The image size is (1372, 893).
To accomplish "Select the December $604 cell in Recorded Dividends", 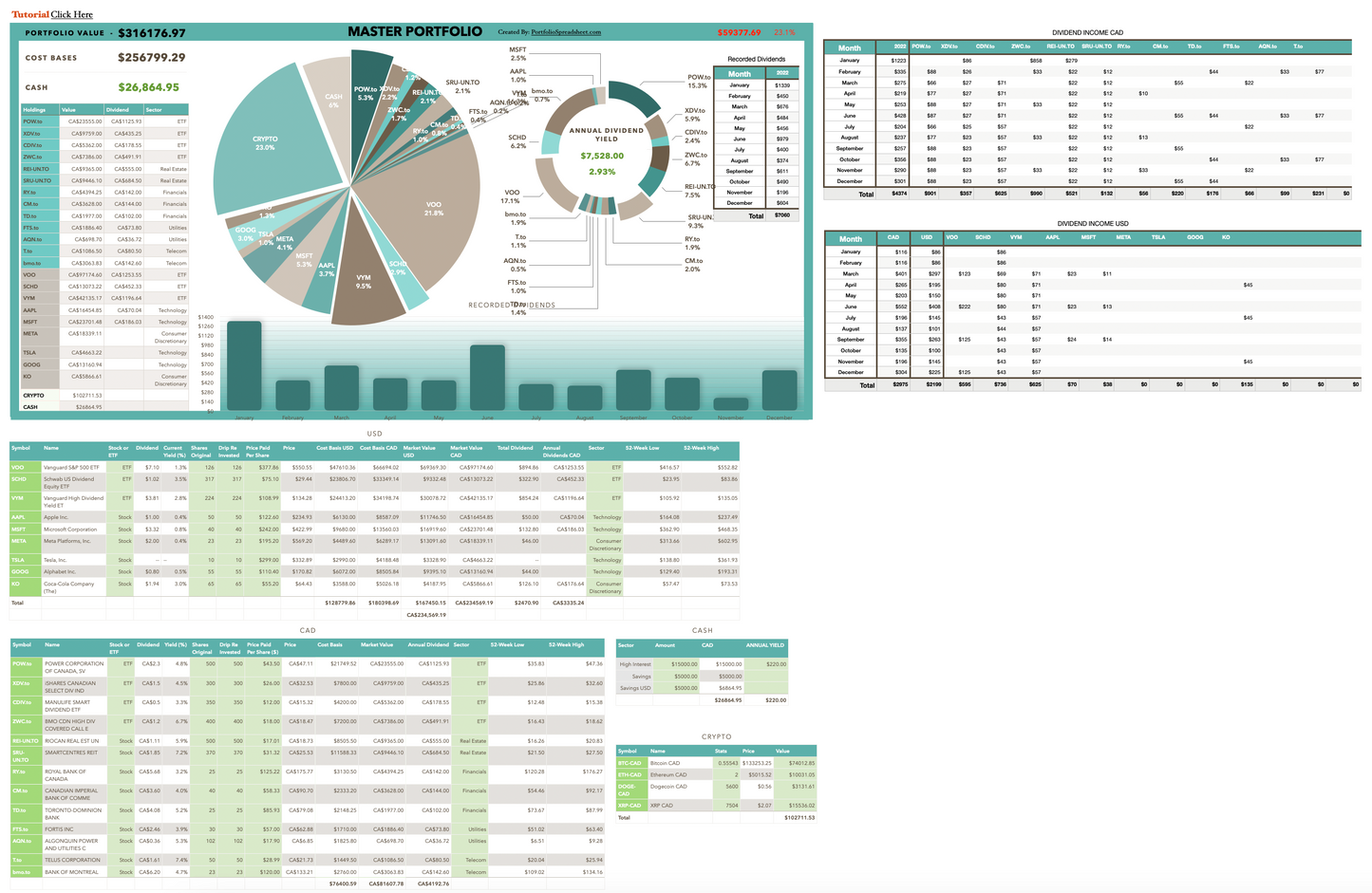I will [x=780, y=202].
